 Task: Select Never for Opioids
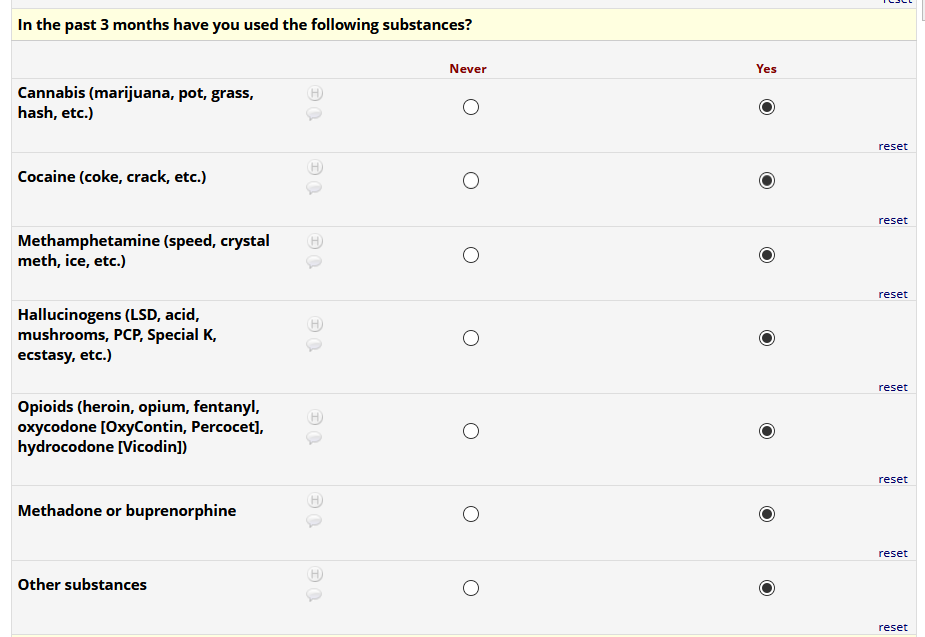tap(471, 431)
